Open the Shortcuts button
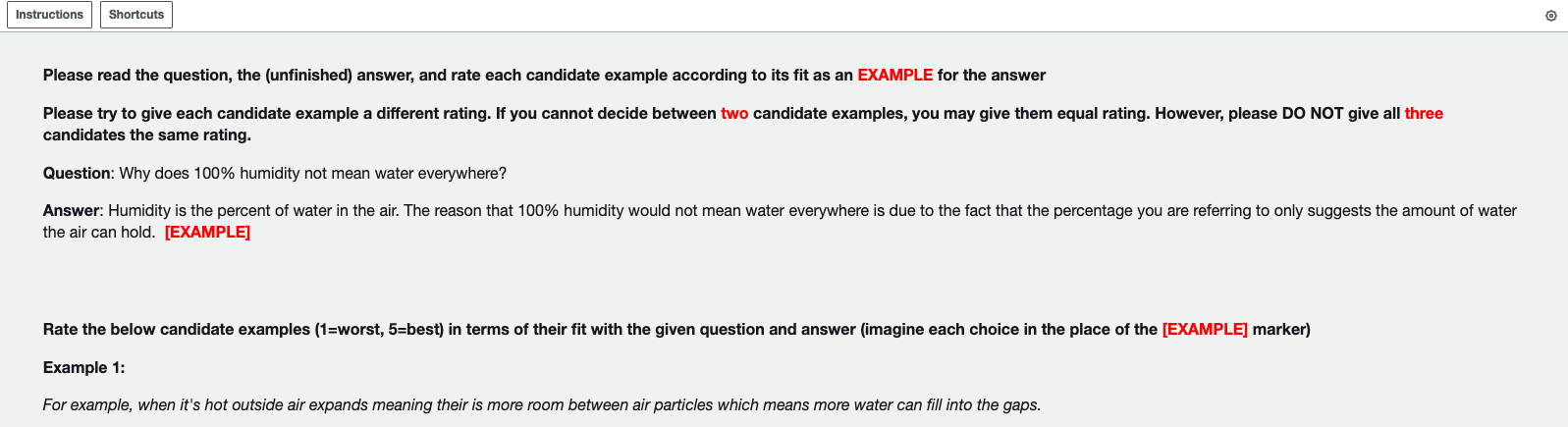The width and height of the screenshot is (1568, 427). (x=136, y=15)
